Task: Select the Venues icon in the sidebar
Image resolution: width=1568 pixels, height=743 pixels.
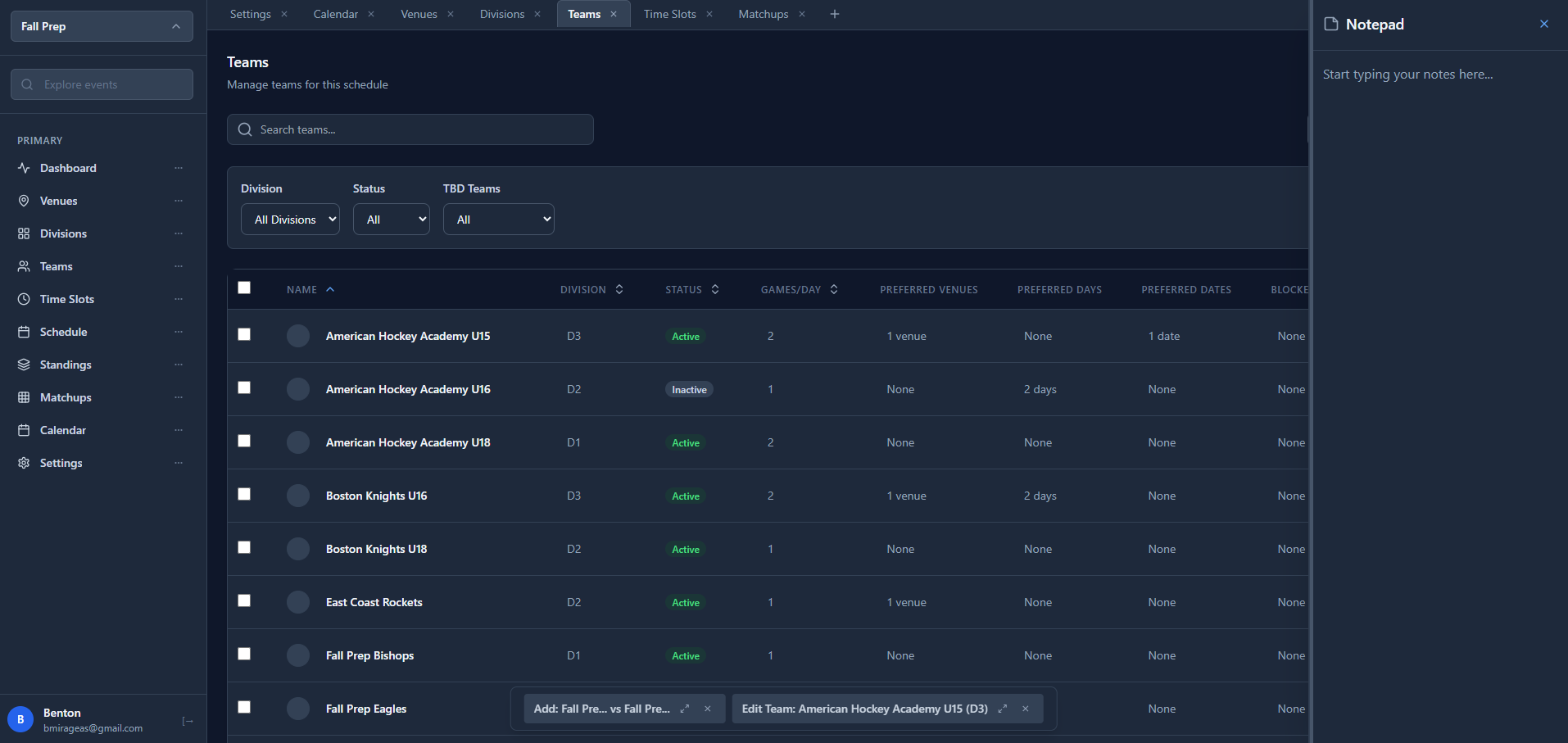Action: pos(25,201)
